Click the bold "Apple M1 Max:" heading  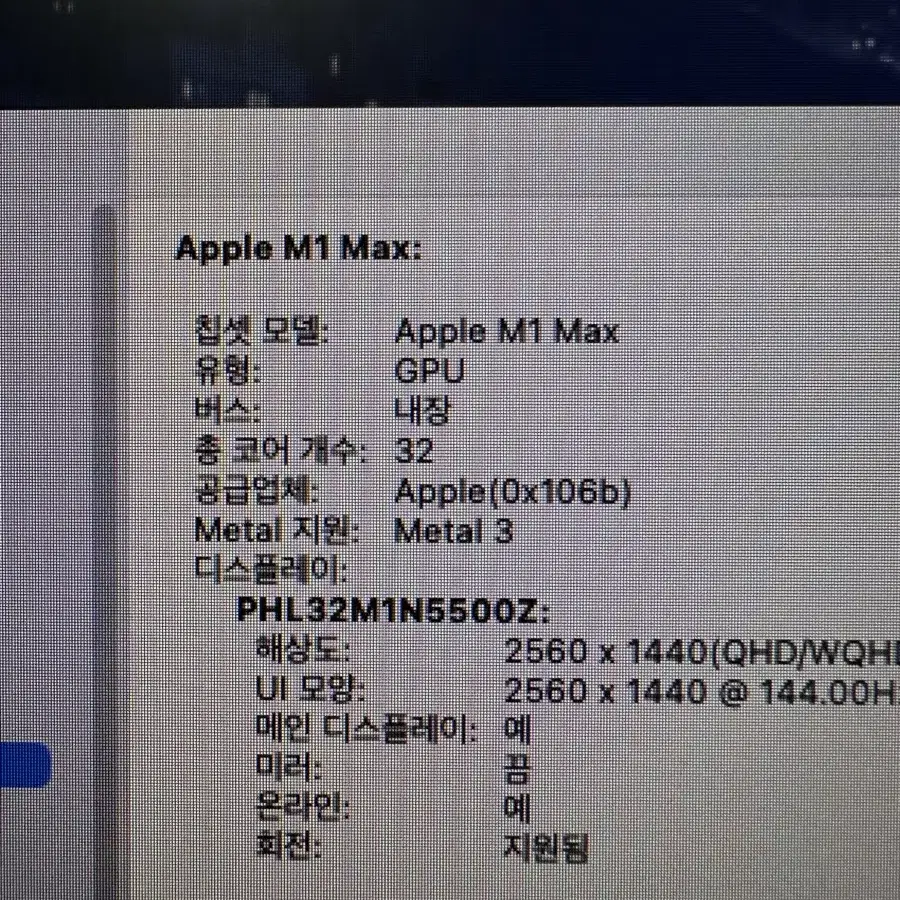298,250
